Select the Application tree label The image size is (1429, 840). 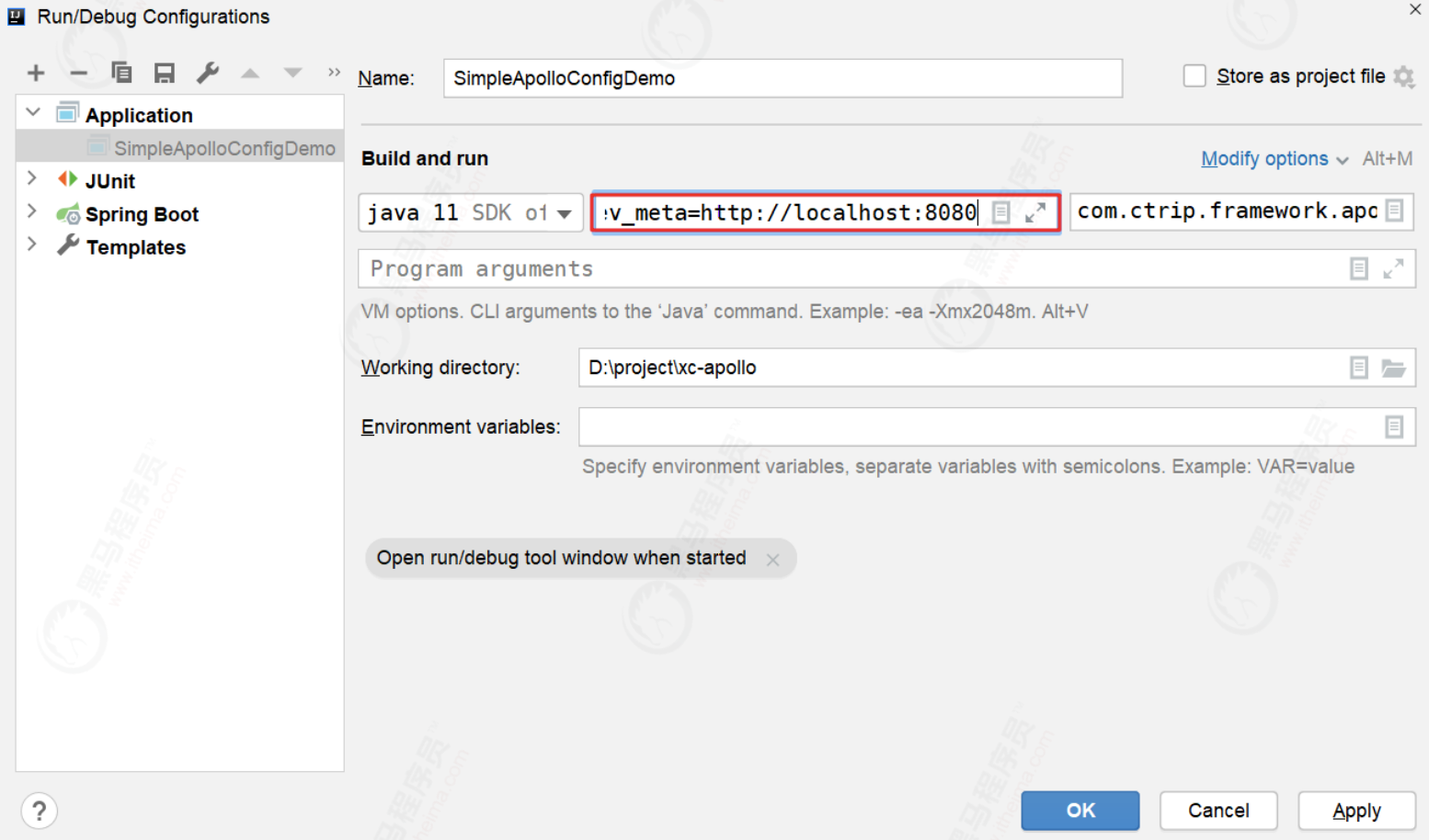[x=139, y=115]
